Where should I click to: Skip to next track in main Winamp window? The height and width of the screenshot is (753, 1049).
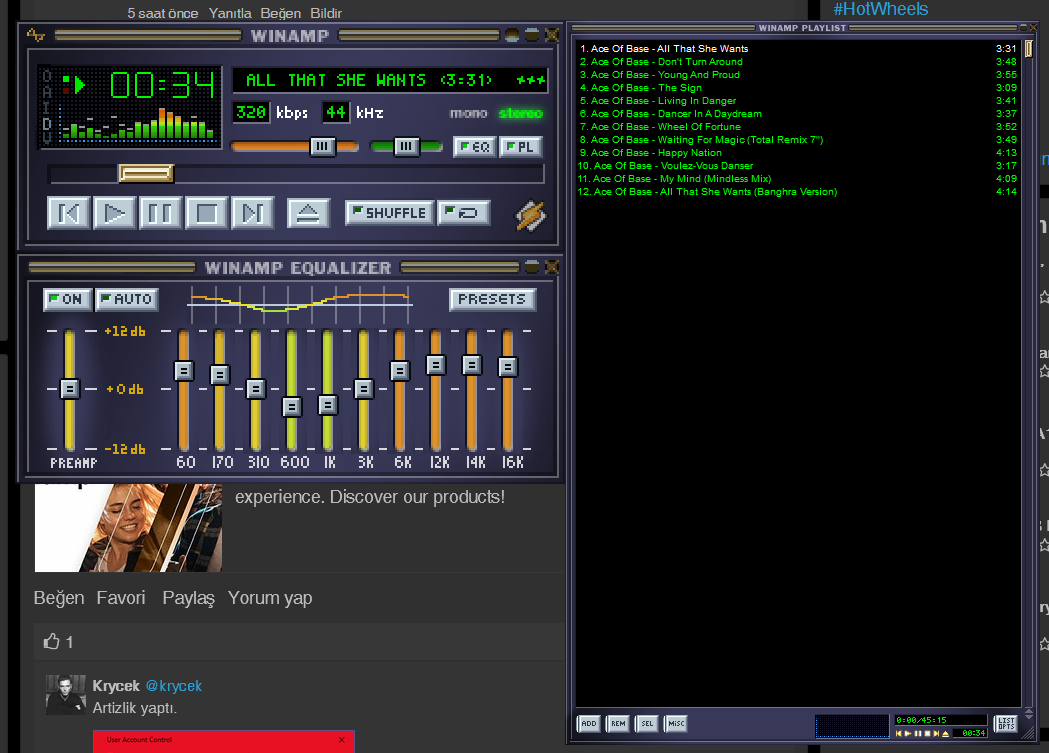(252, 213)
